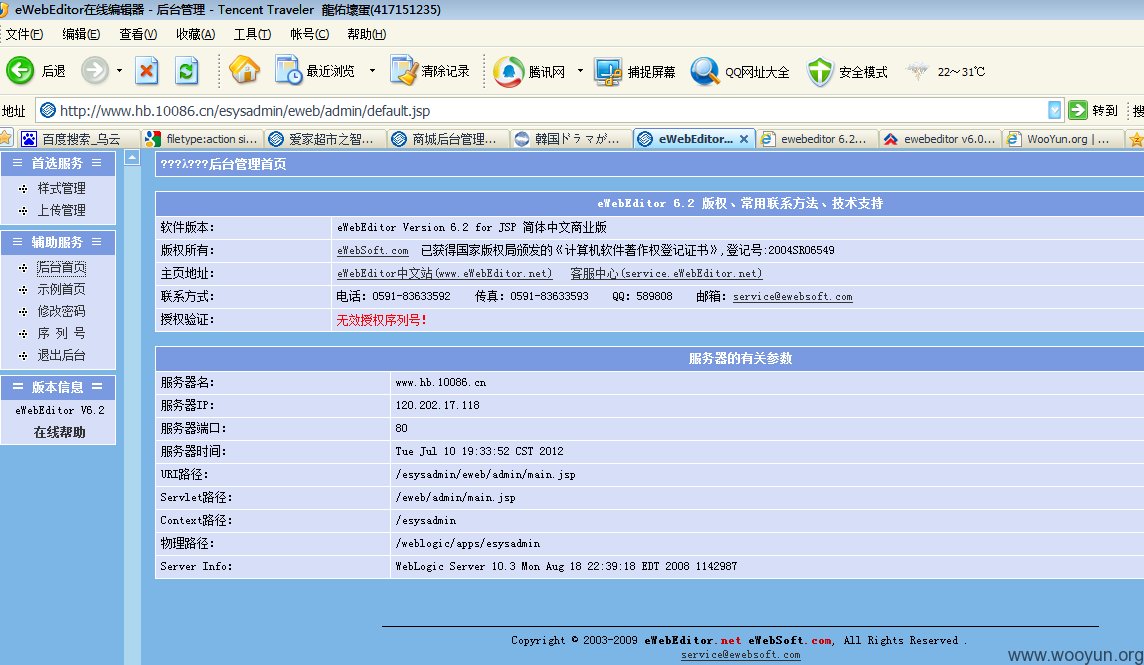
Task: Click the green Refresh page icon
Action: coord(187,71)
